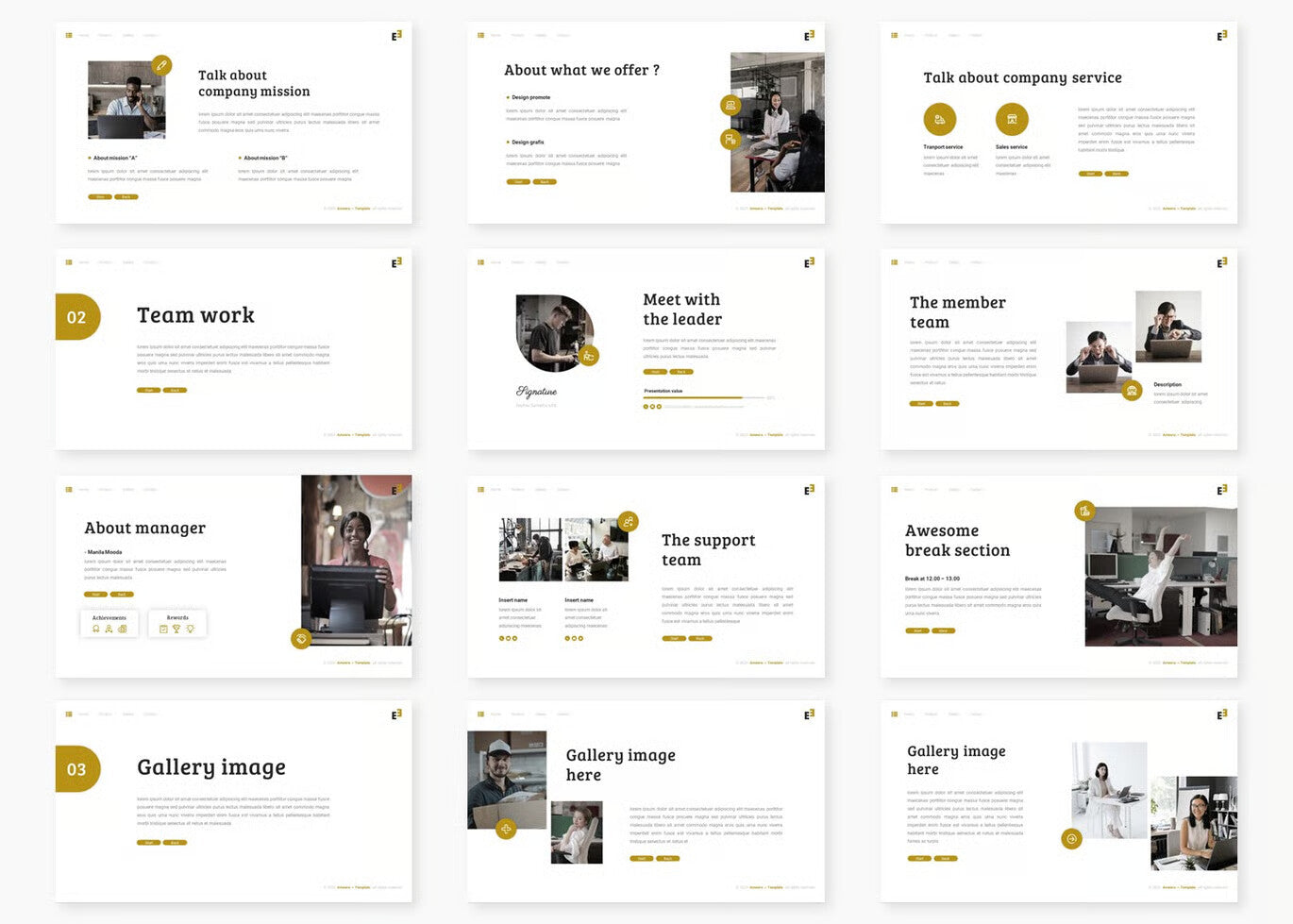1293x924 pixels.
Task: Open the Transport service icon on company service slide
Action: click(940, 119)
